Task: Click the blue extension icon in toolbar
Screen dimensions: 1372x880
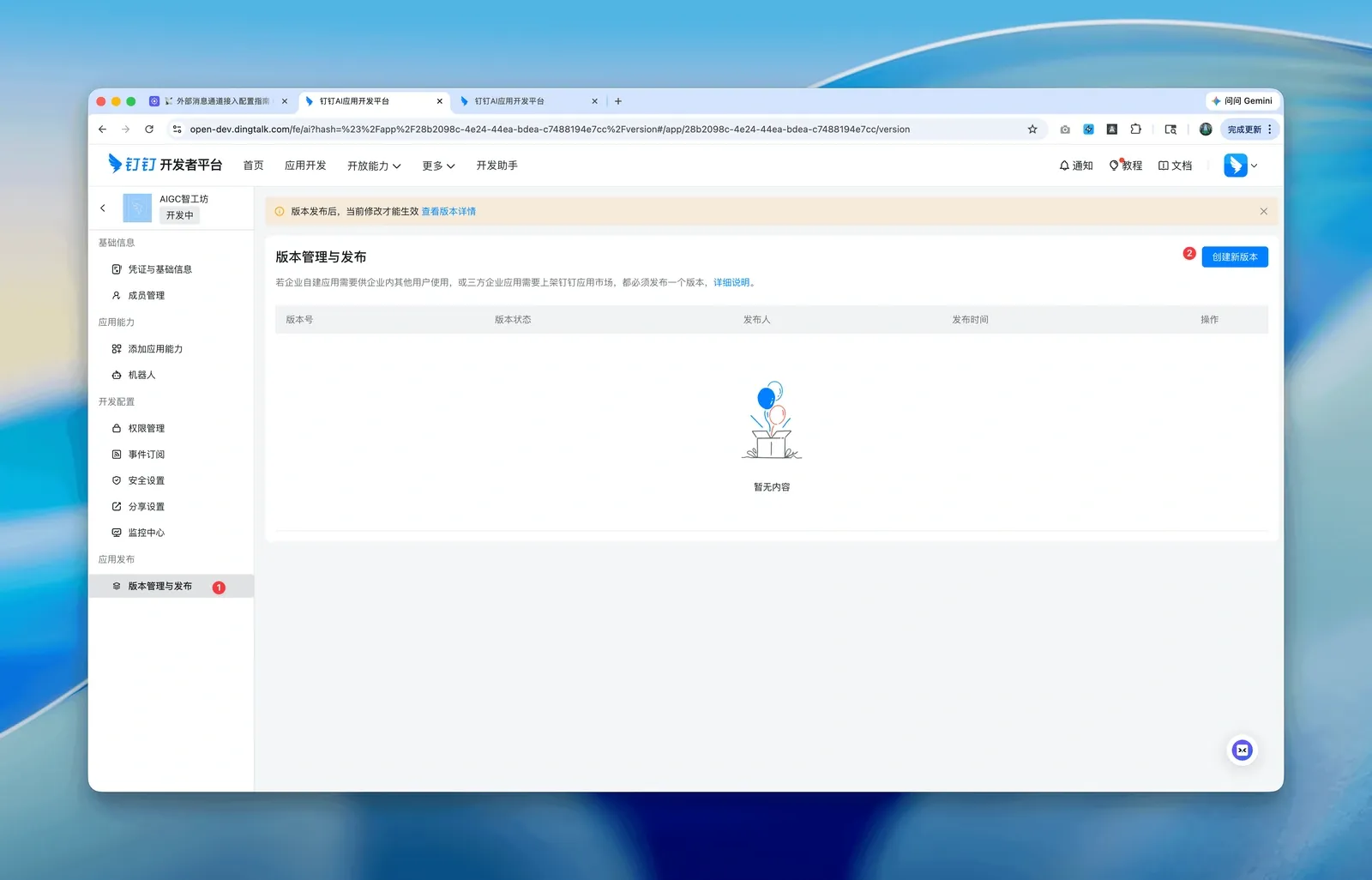Action: point(1088,130)
